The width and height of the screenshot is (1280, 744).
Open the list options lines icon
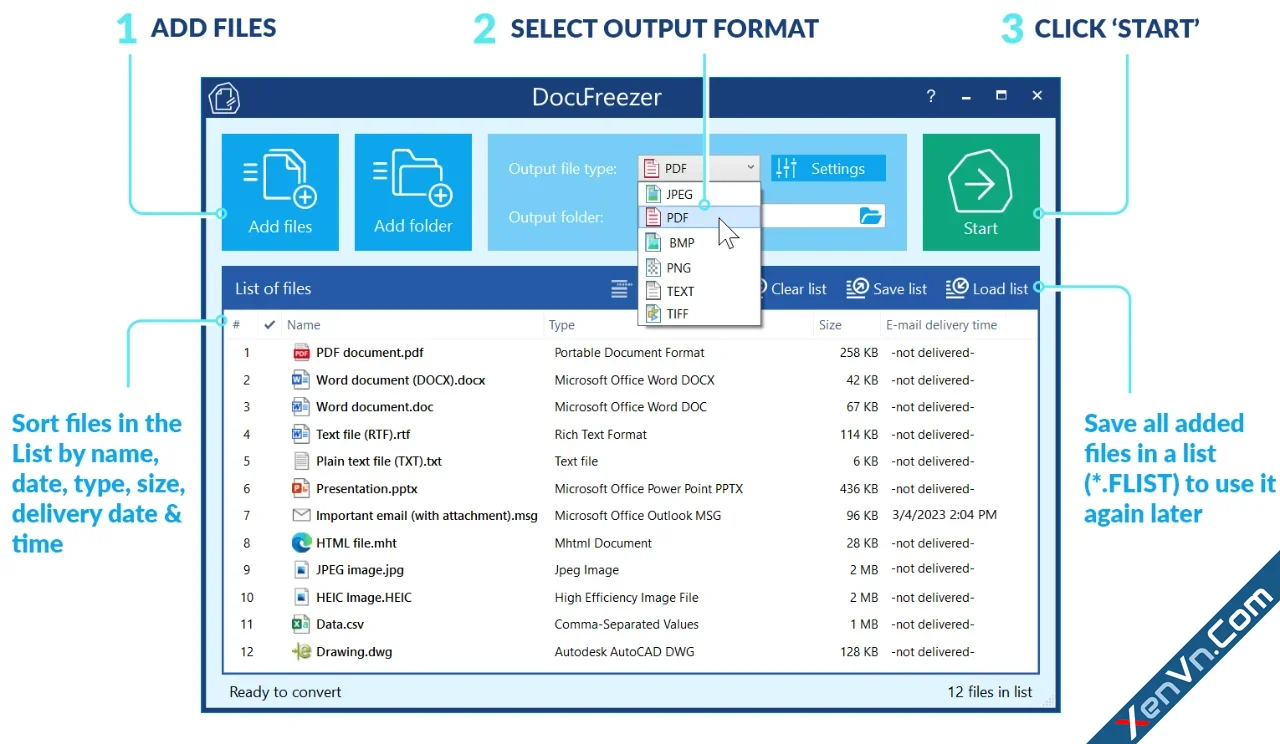pyautogui.click(x=622, y=289)
